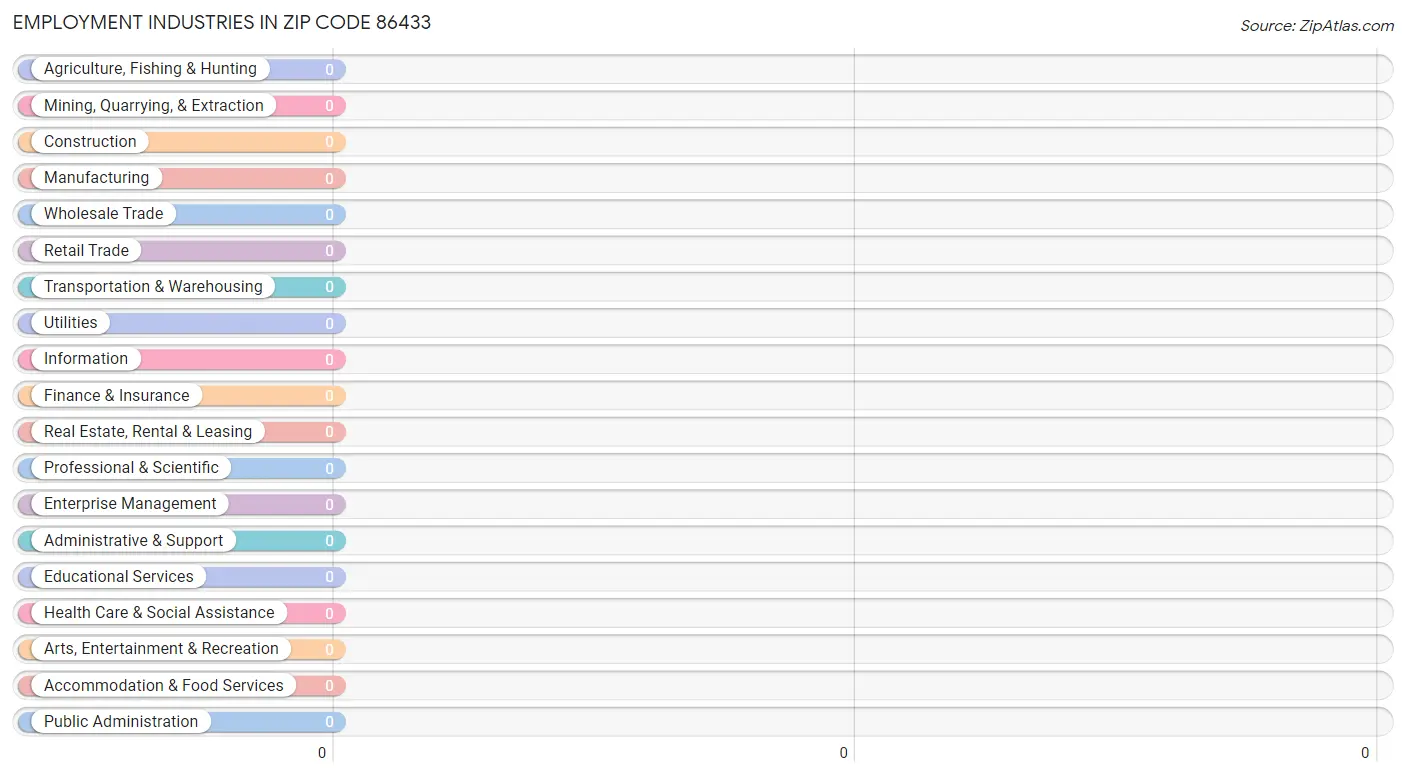This screenshot has height=776, width=1406.
Task: Click the Source: ZipAtlas.com credit
Action: (x=1317, y=26)
